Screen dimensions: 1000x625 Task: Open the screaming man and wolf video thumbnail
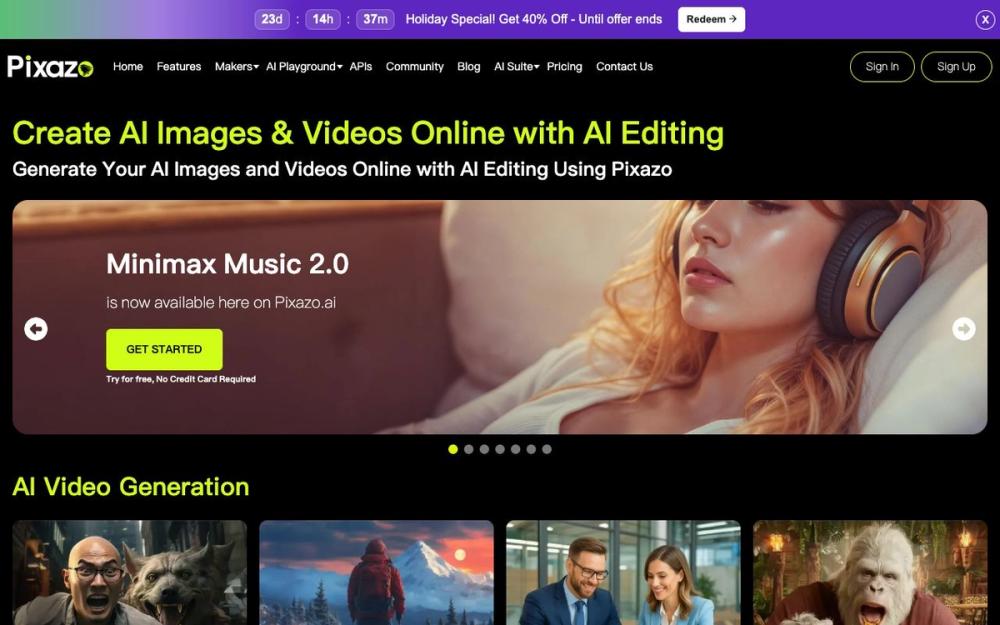point(129,573)
